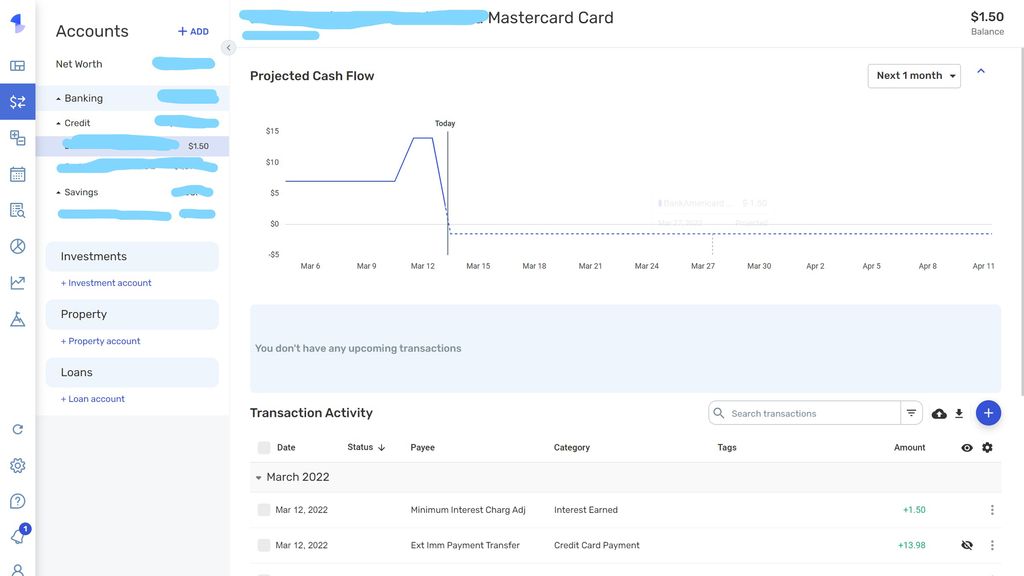Select the Calendar icon in the sidebar

(17, 173)
